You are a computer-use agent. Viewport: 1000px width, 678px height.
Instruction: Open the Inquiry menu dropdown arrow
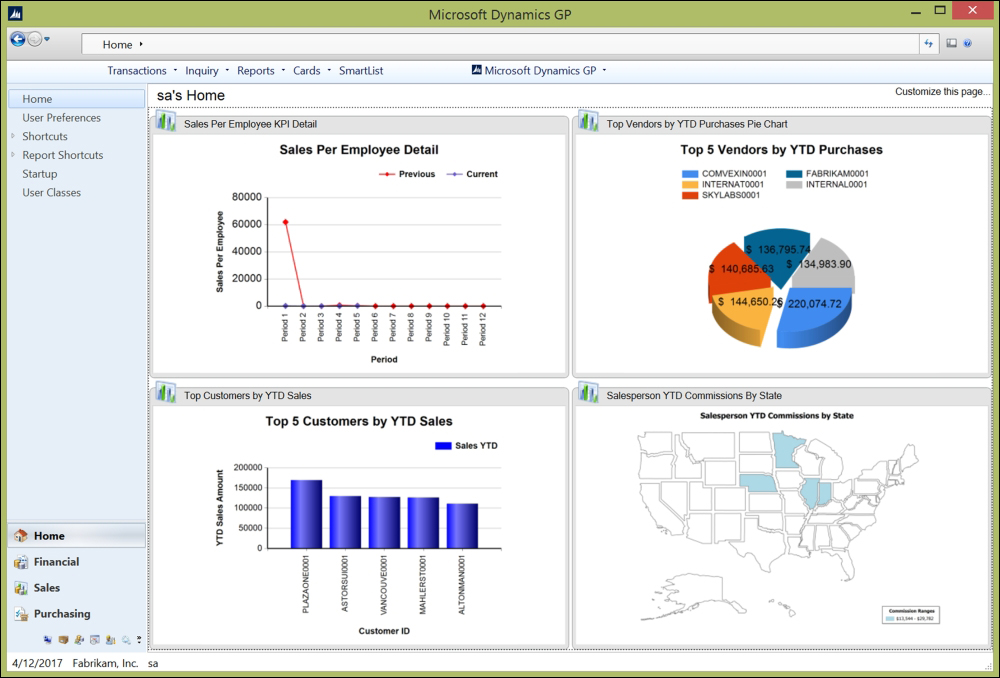pyautogui.click(x=227, y=70)
